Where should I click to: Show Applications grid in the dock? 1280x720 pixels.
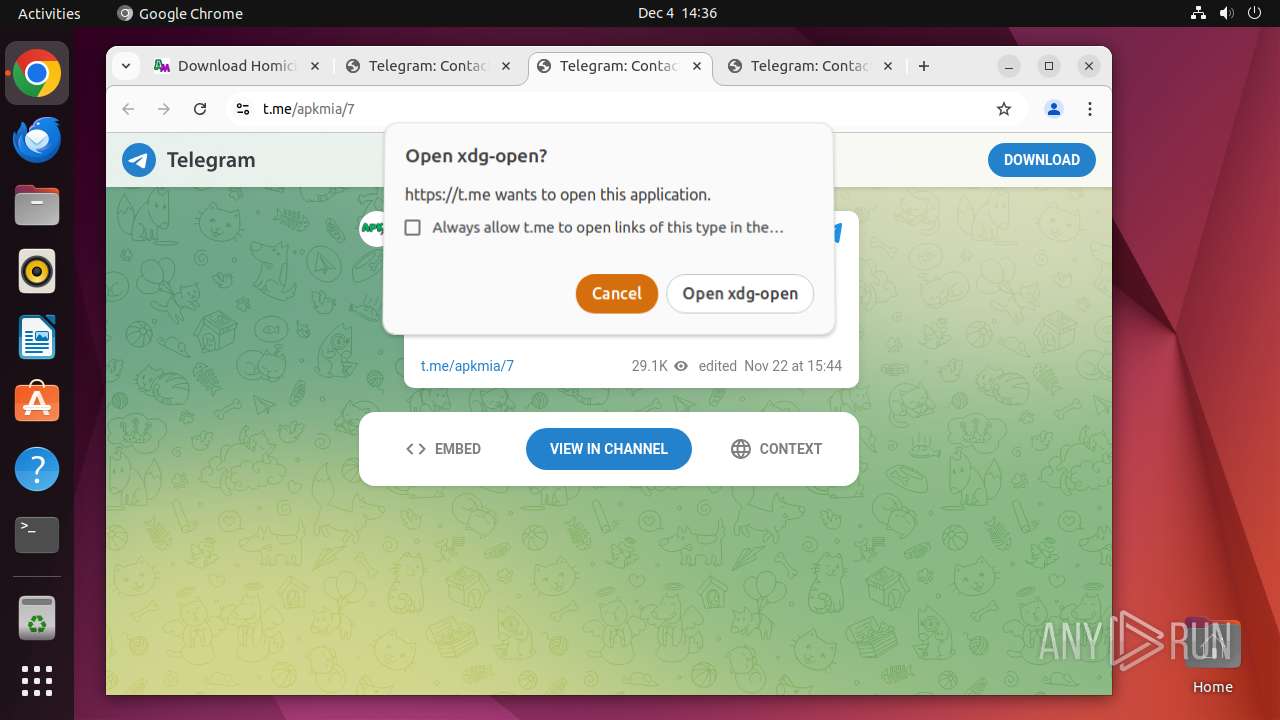click(x=37, y=681)
